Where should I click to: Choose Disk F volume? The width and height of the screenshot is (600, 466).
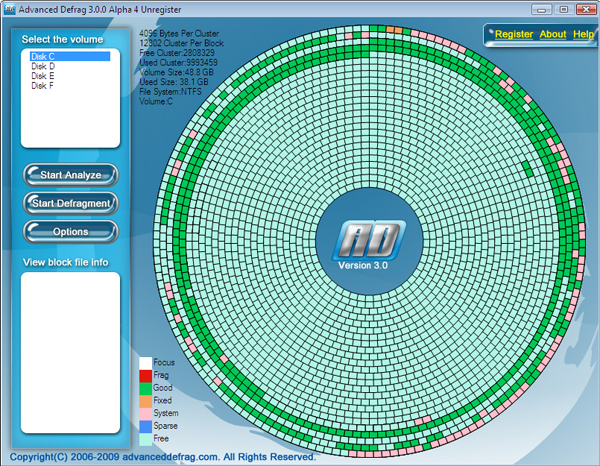click(x=42, y=86)
